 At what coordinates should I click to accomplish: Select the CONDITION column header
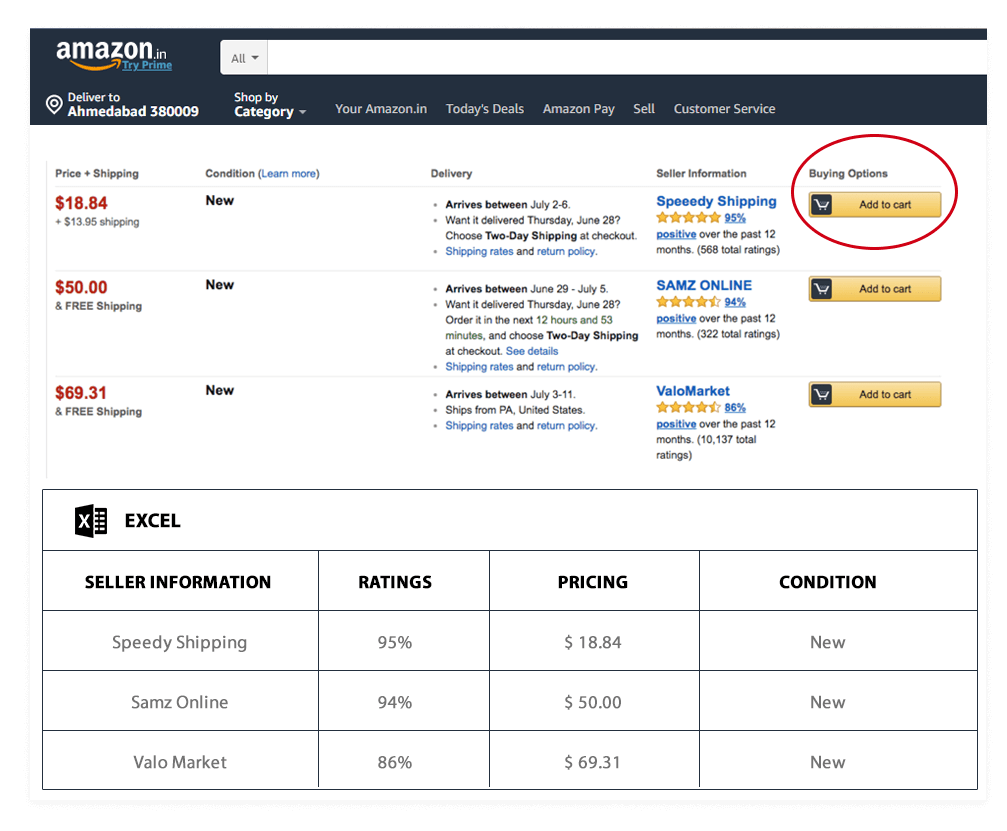pyautogui.click(x=838, y=581)
